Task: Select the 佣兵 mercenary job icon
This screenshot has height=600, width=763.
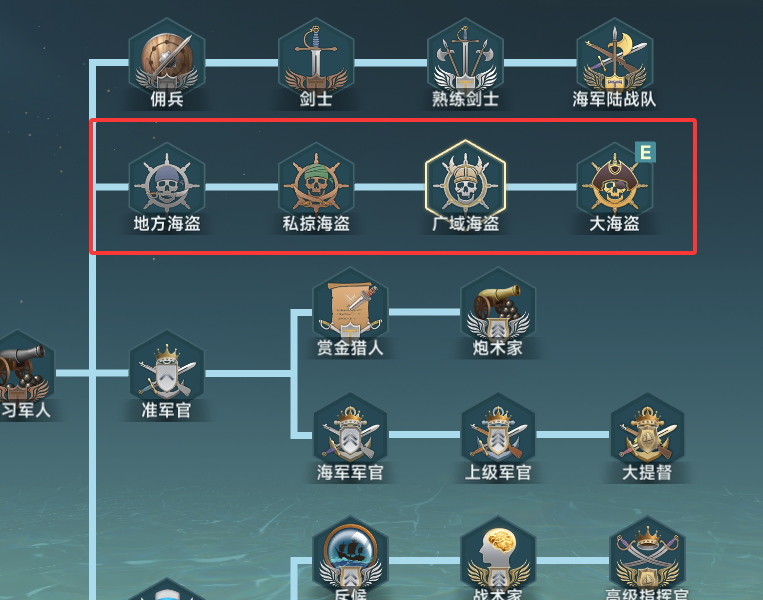Action: (x=167, y=62)
